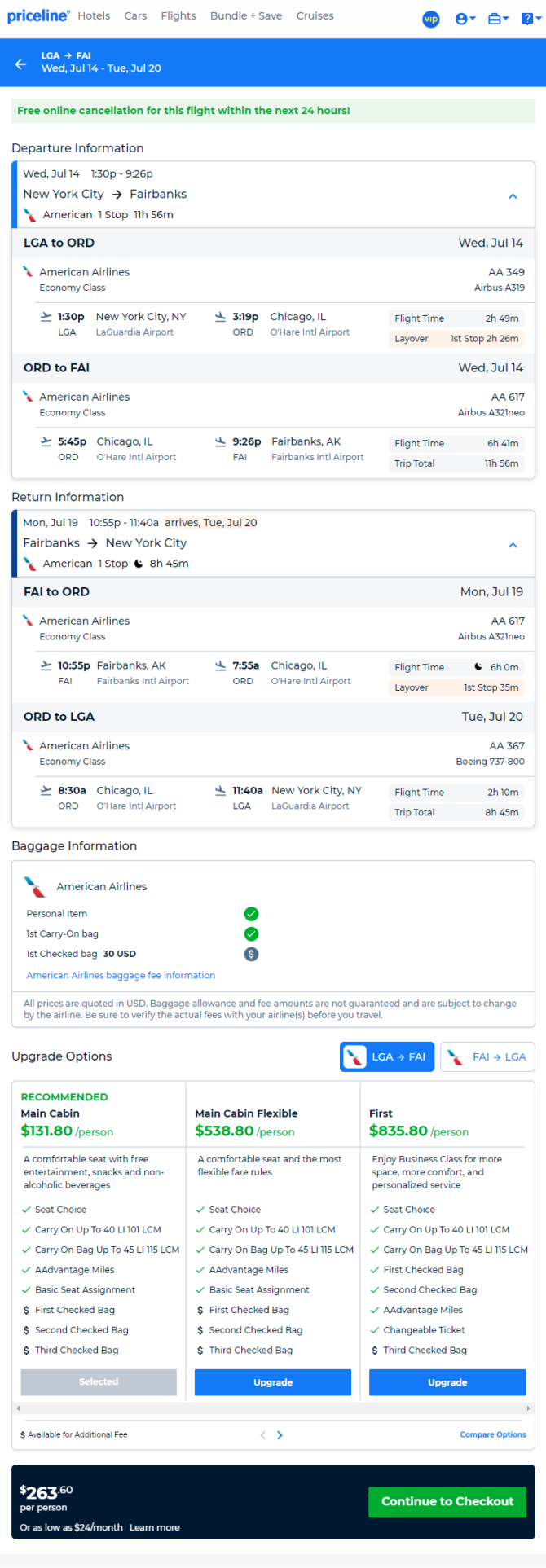This screenshot has height=1568, width=546.
Task: Click the back arrow in blue header
Action: (x=21, y=64)
